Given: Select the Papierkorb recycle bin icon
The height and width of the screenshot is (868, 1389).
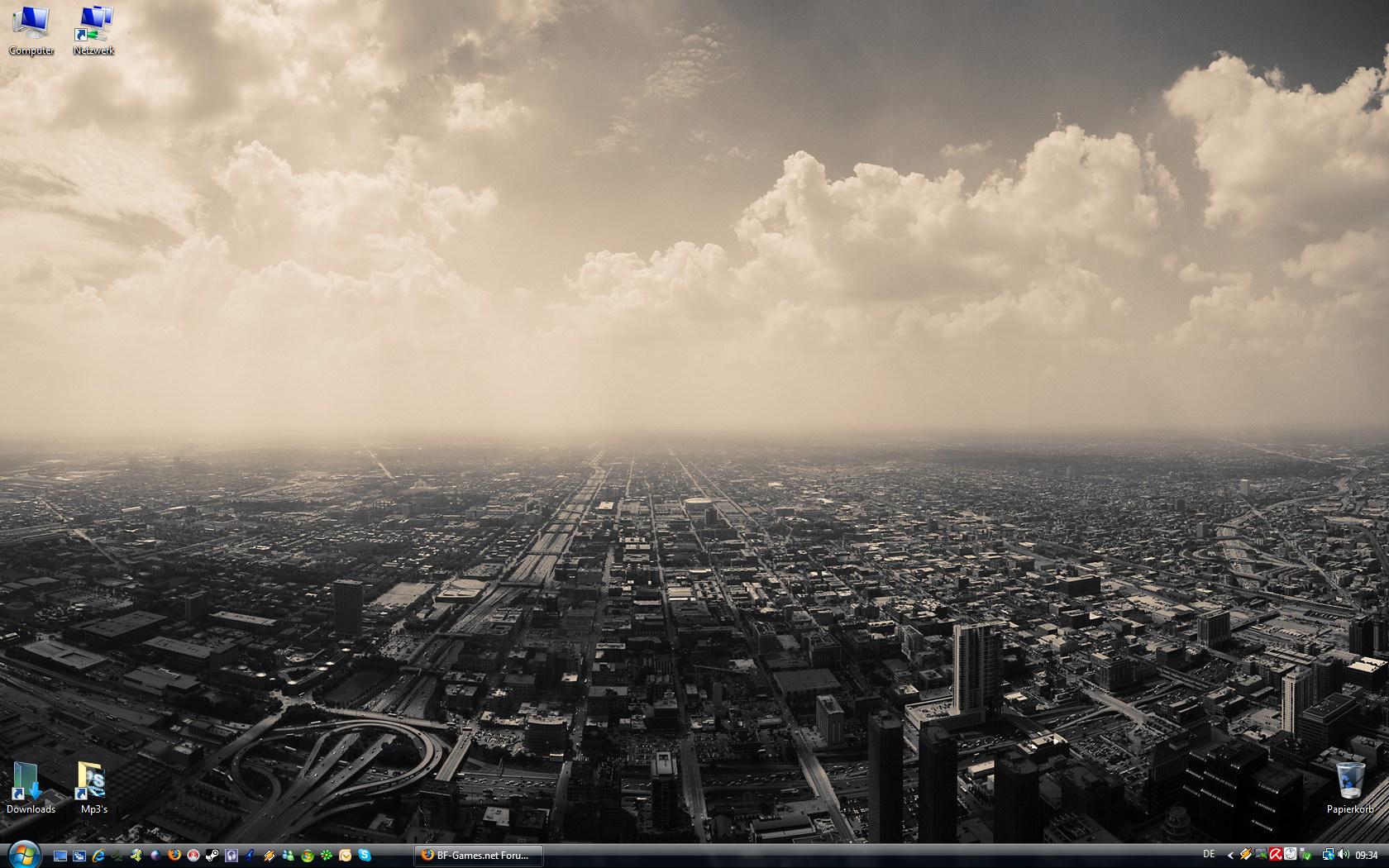Looking at the screenshot, I should (x=1350, y=787).
